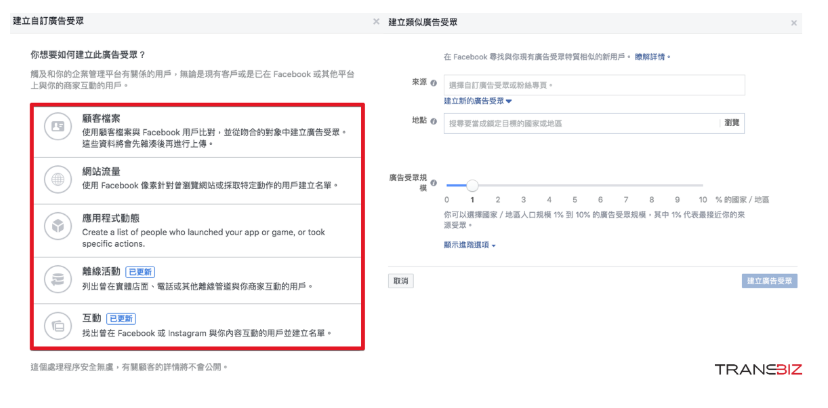Show info tooltip beside 地點
Screen dimensions: 828x408
434,121
